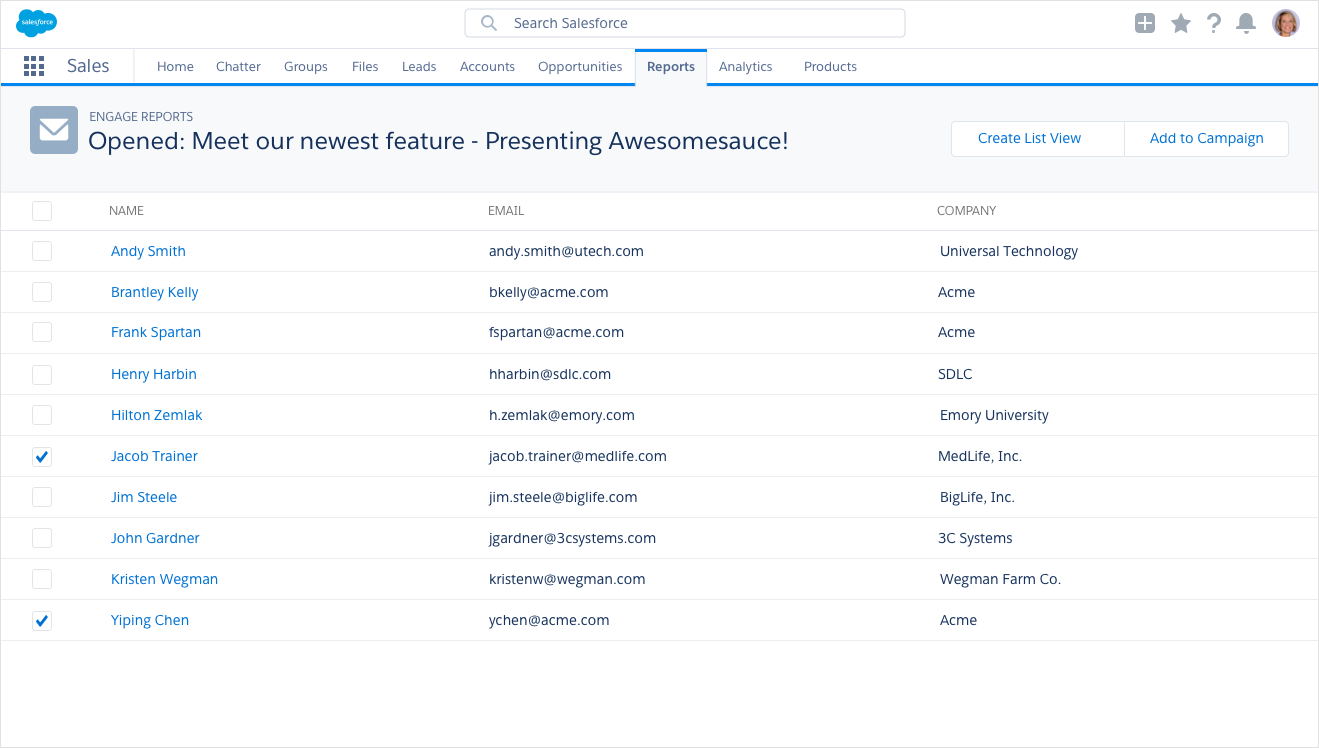The height and width of the screenshot is (748, 1319).
Task: Check the box for Henry Harbin
Action: click(x=42, y=374)
